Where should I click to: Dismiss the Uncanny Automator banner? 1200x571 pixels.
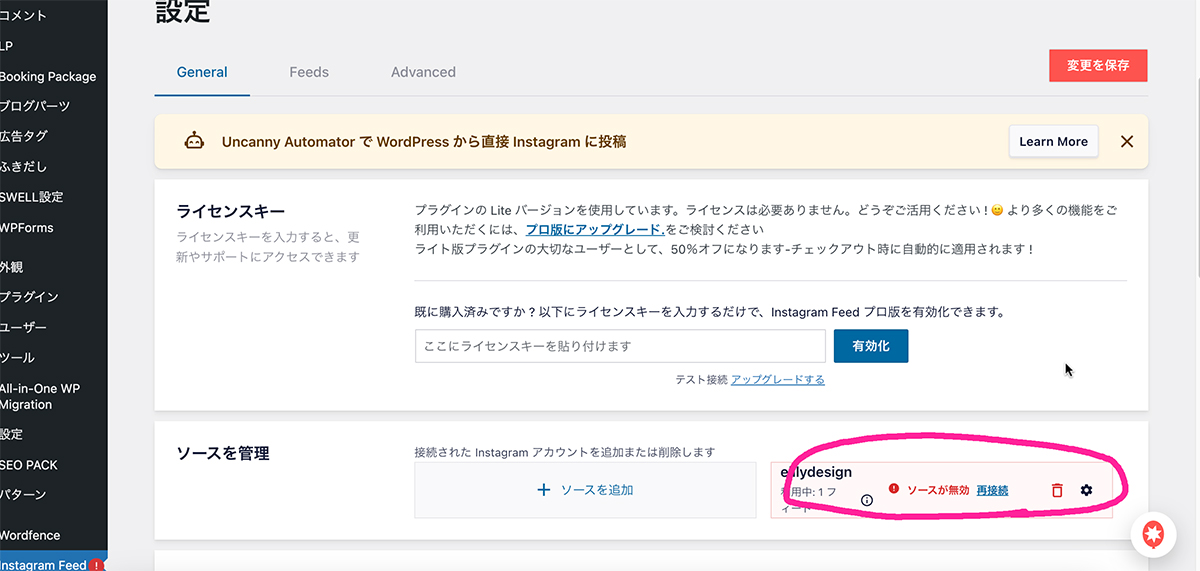click(1127, 142)
